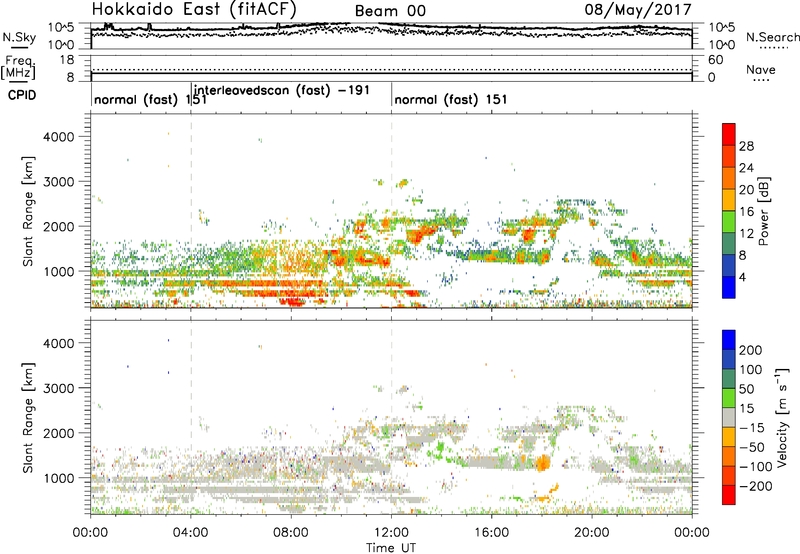Click the gray segment of Velocity colorbar
The width and height of the screenshot is (800, 554).
point(729,417)
